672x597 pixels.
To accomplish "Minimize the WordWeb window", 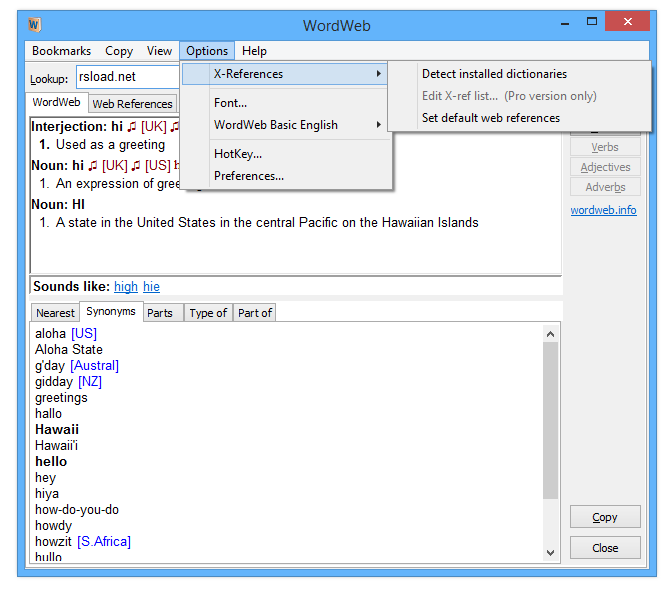I will coord(565,22).
